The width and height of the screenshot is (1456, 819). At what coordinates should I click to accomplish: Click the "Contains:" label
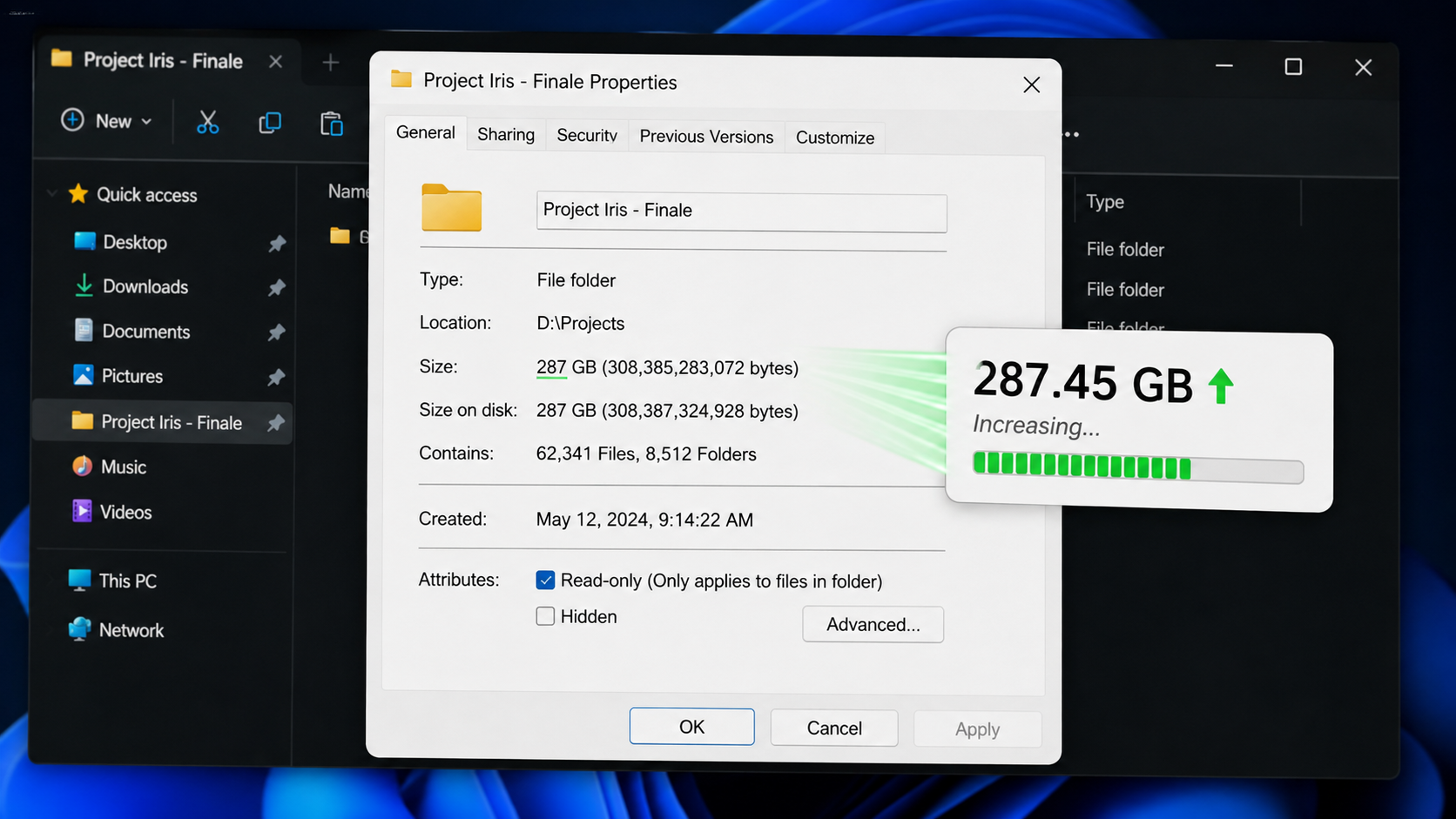tap(456, 453)
